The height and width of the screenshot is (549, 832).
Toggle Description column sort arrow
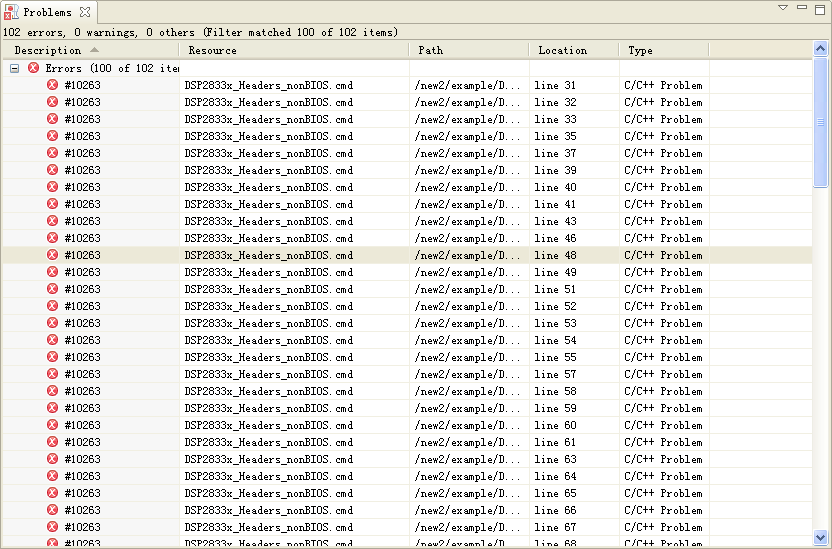coord(94,49)
